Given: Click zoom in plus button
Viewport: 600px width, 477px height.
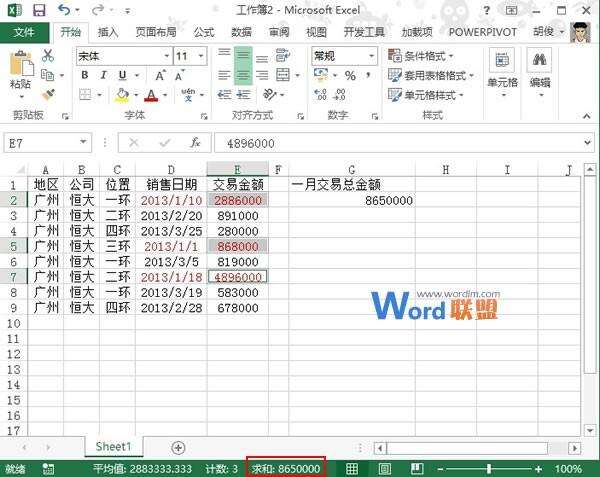Looking at the screenshot, I should click(x=538, y=469).
